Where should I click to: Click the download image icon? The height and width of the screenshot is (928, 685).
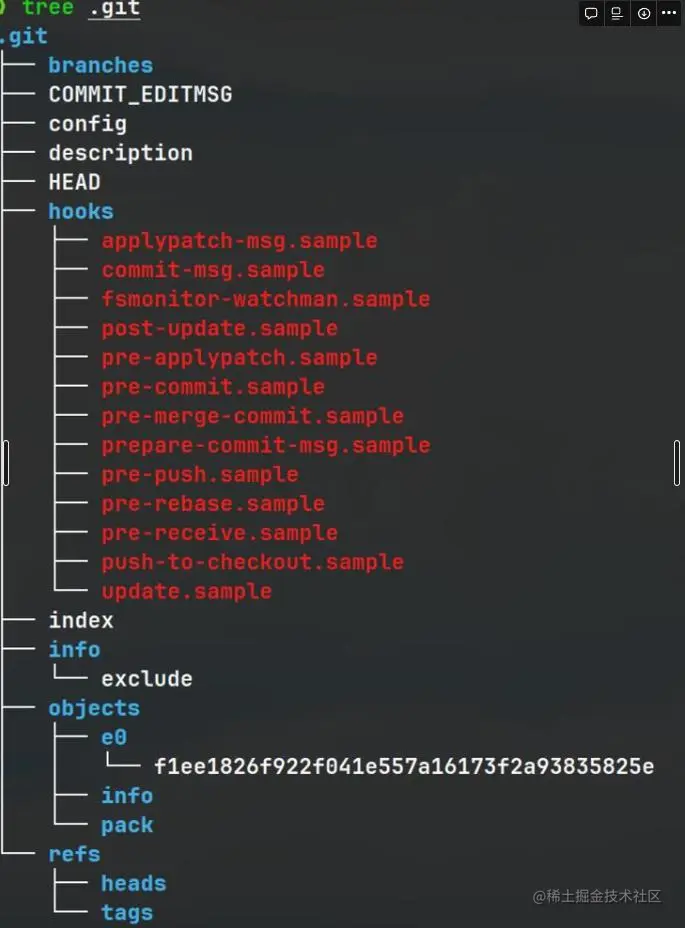[644, 13]
